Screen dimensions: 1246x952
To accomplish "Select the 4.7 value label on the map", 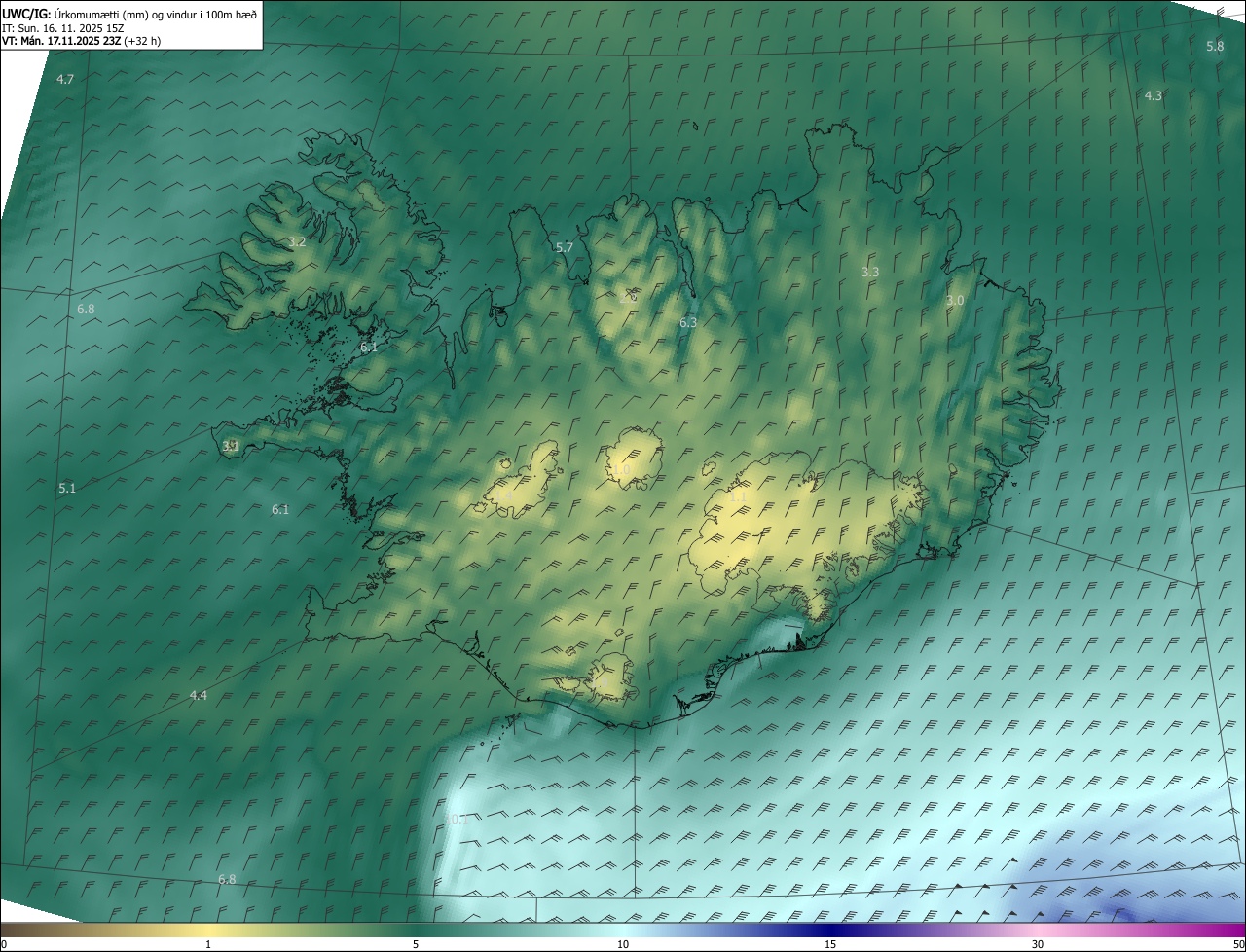I will (65, 79).
